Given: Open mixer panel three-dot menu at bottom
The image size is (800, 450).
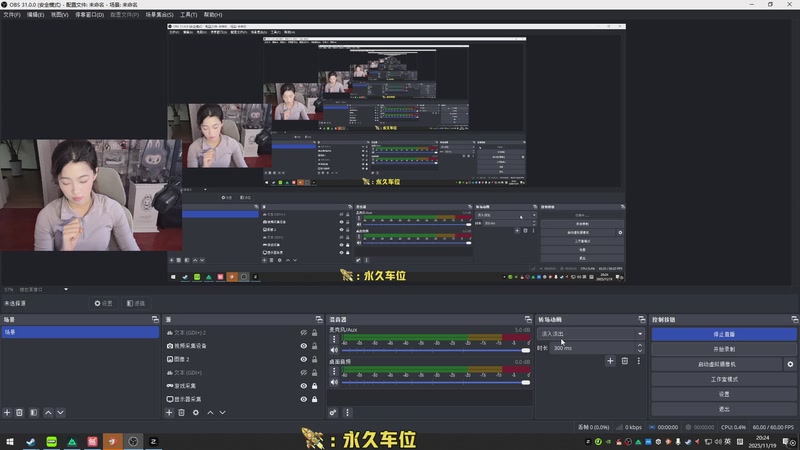Looking at the screenshot, I should pos(347,412).
